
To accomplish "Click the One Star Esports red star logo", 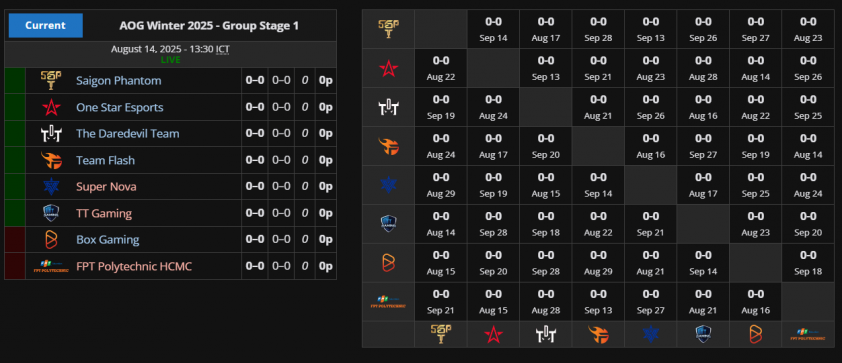I will [x=51, y=107].
